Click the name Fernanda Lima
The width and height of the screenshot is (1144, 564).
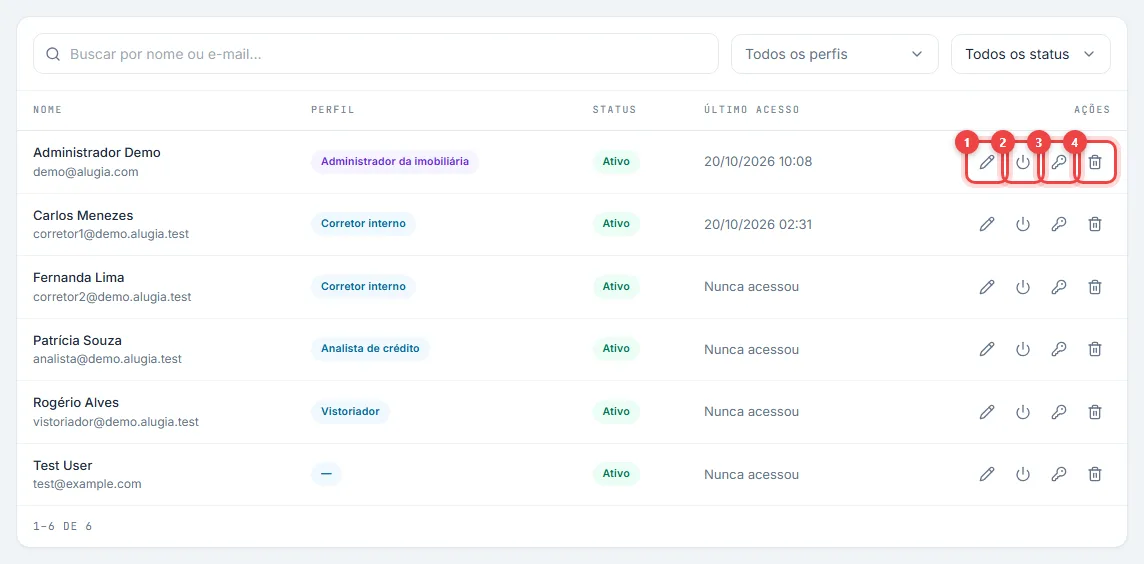tap(79, 277)
